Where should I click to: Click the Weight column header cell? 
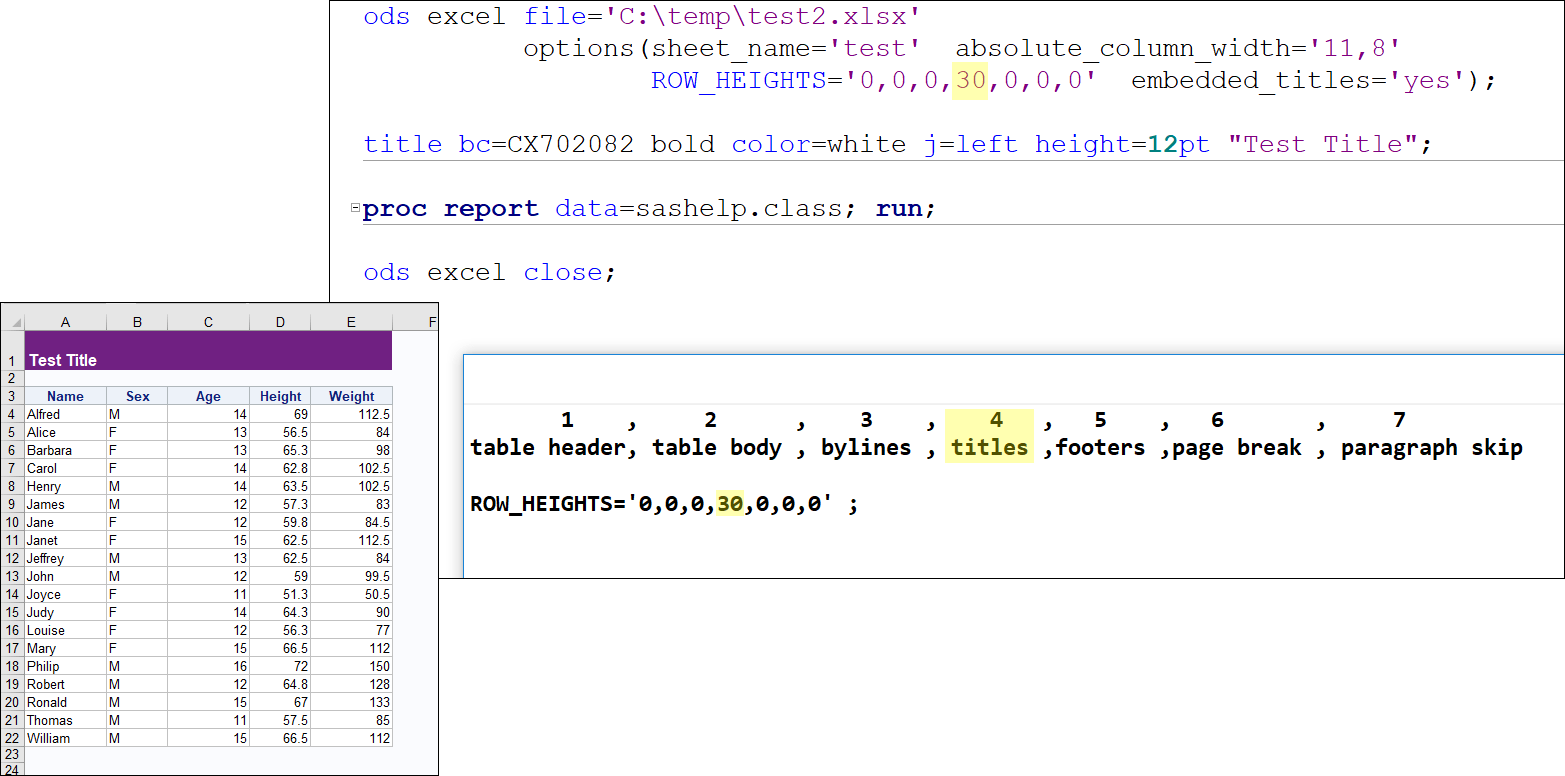(x=351, y=396)
